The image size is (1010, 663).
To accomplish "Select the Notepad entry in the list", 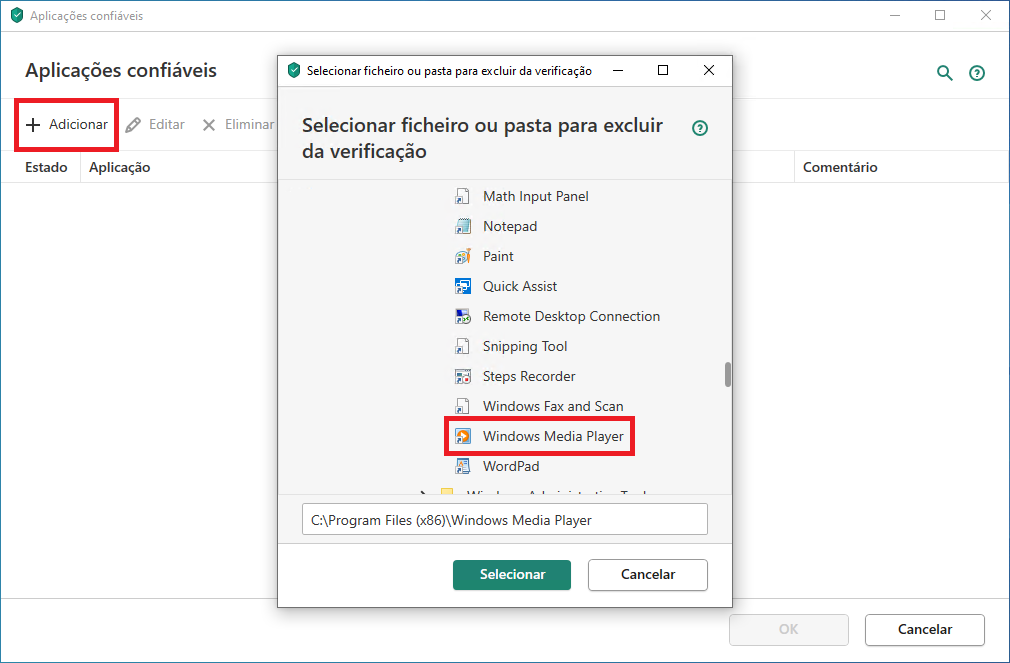I will coord(496,226).
